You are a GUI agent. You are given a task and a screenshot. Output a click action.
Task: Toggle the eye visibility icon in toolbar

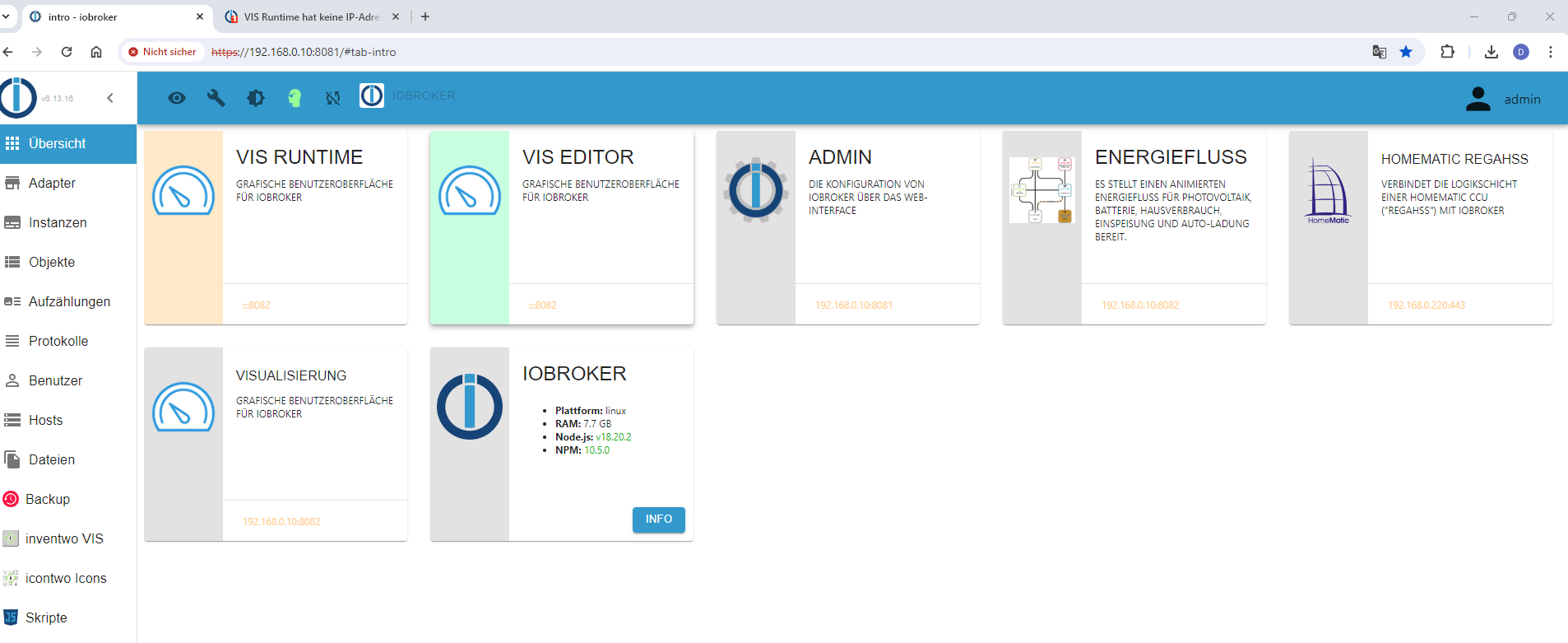click(177, 98)
